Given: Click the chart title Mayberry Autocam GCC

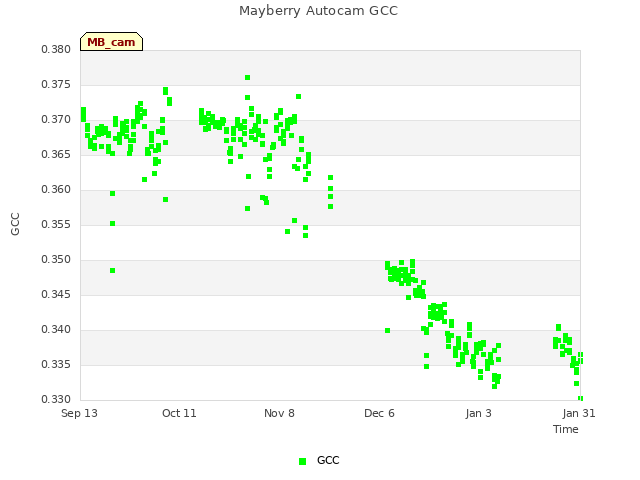Looking at the screenshot, I should [318, 11].
